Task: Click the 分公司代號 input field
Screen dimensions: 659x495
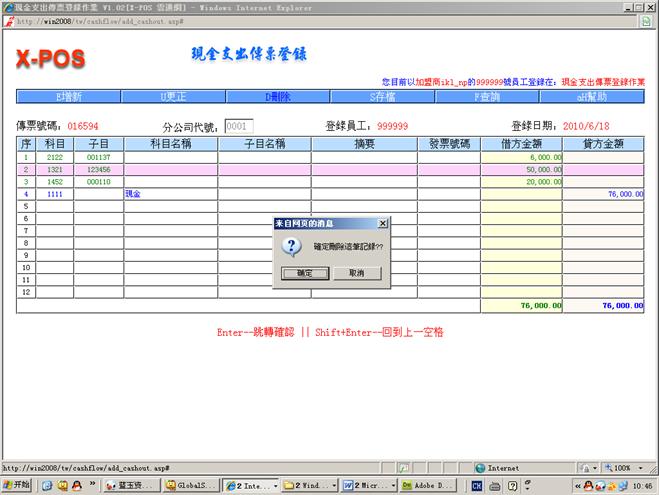Action: (x=238, y=127)
